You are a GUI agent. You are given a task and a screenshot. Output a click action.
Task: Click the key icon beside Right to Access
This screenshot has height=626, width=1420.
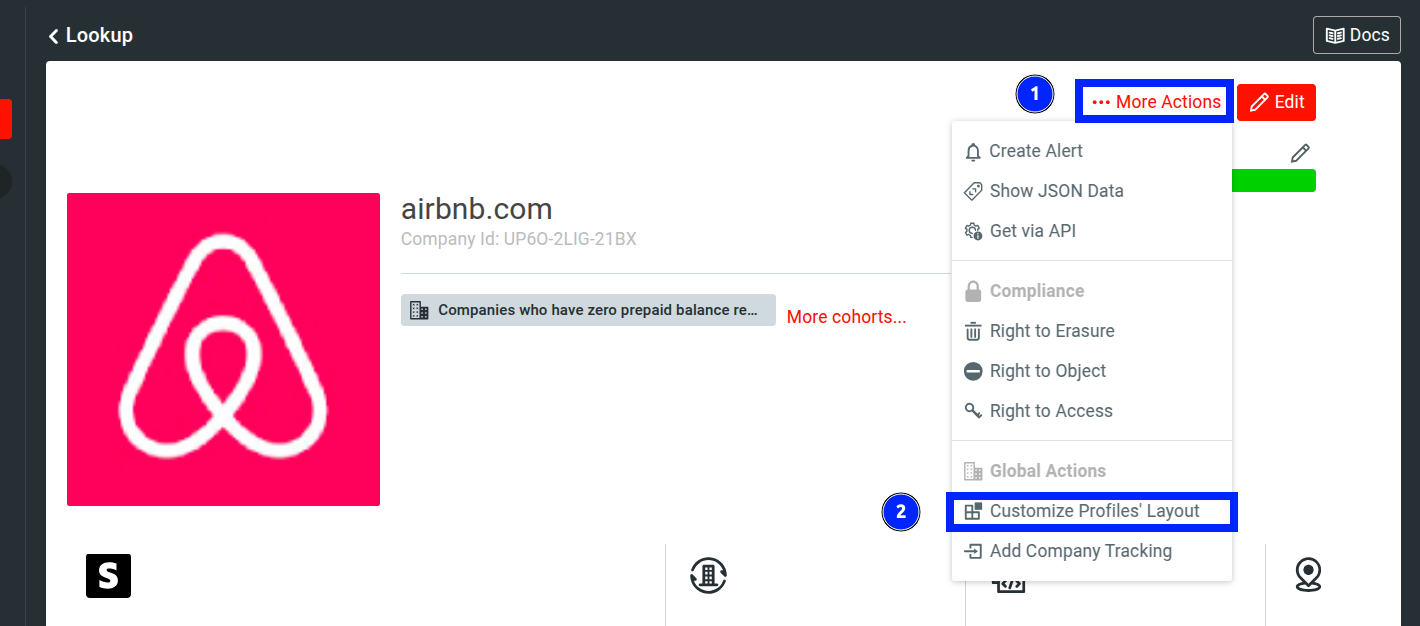pyautogui.click(x=971, y=410)
